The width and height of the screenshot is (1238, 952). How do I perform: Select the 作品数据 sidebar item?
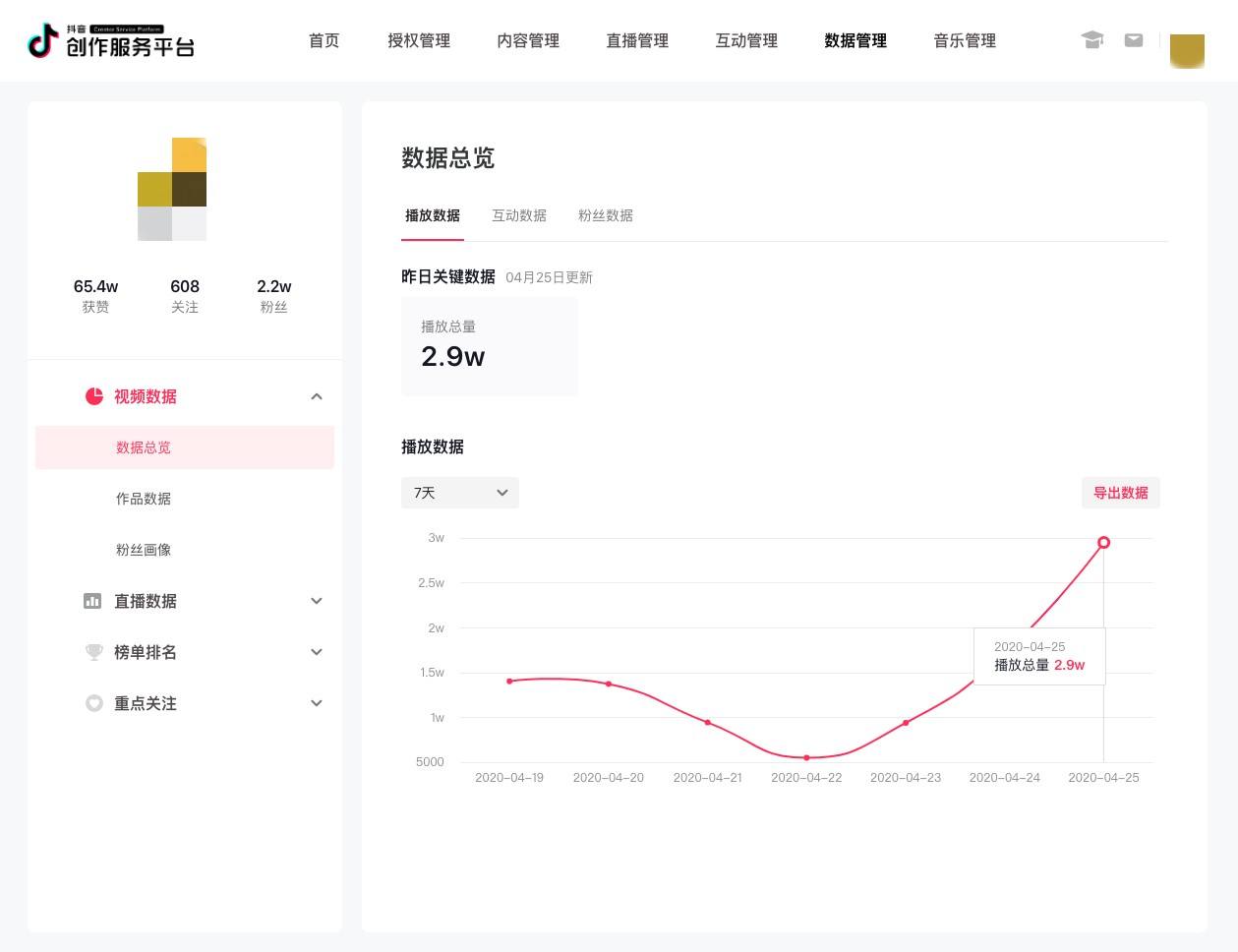[x=144, y=499]
